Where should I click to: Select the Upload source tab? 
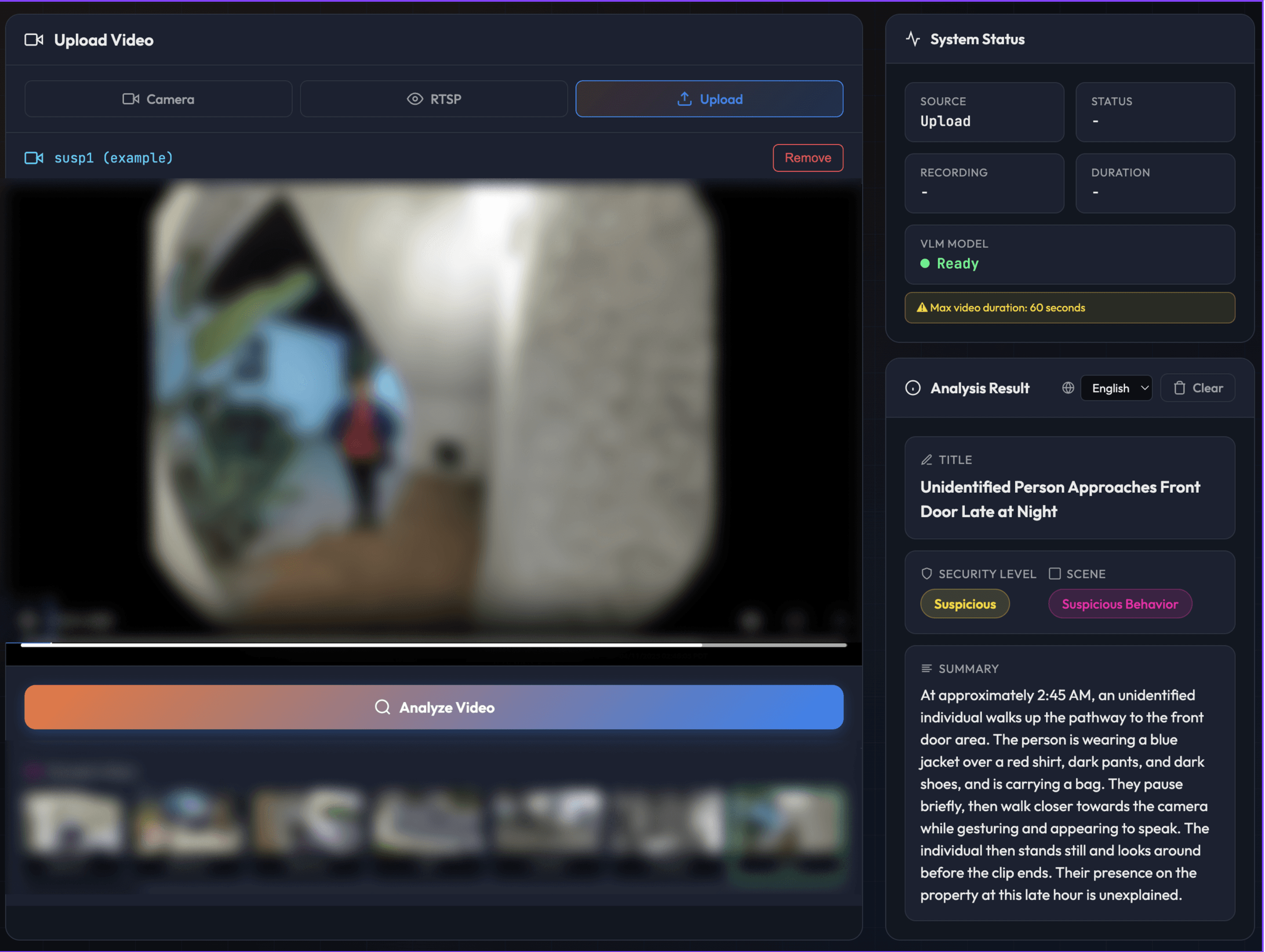pos(709,99)
